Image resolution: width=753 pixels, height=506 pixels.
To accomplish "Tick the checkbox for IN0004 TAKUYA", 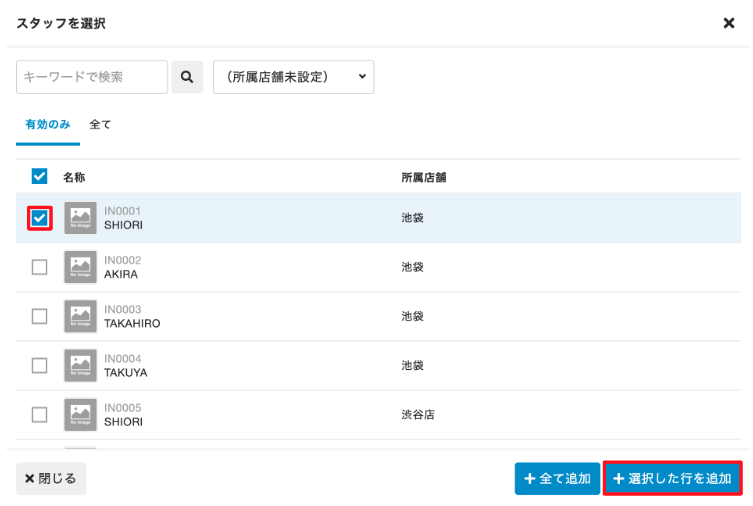I will pyautogui.click(x=40, y=365).
